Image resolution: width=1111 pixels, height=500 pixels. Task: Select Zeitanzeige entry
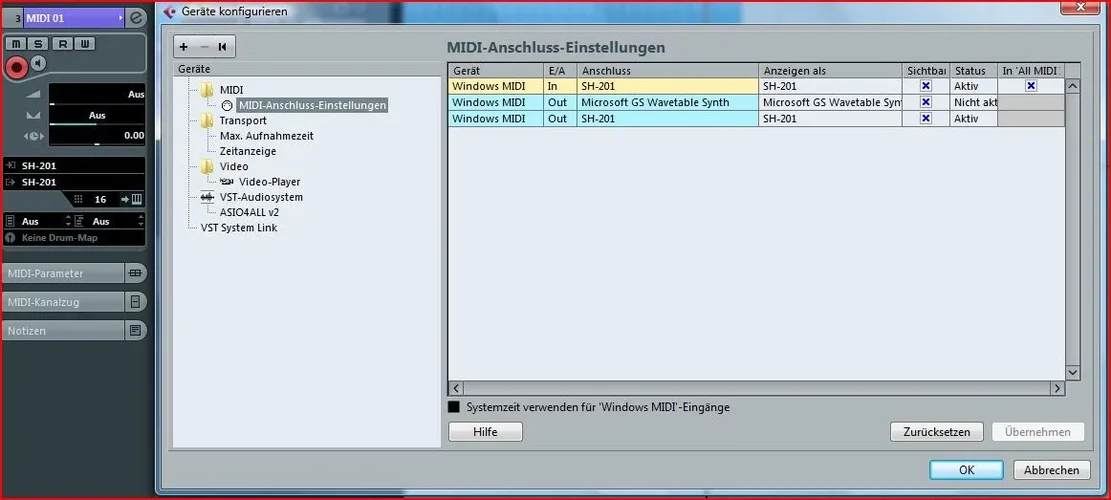248,151
